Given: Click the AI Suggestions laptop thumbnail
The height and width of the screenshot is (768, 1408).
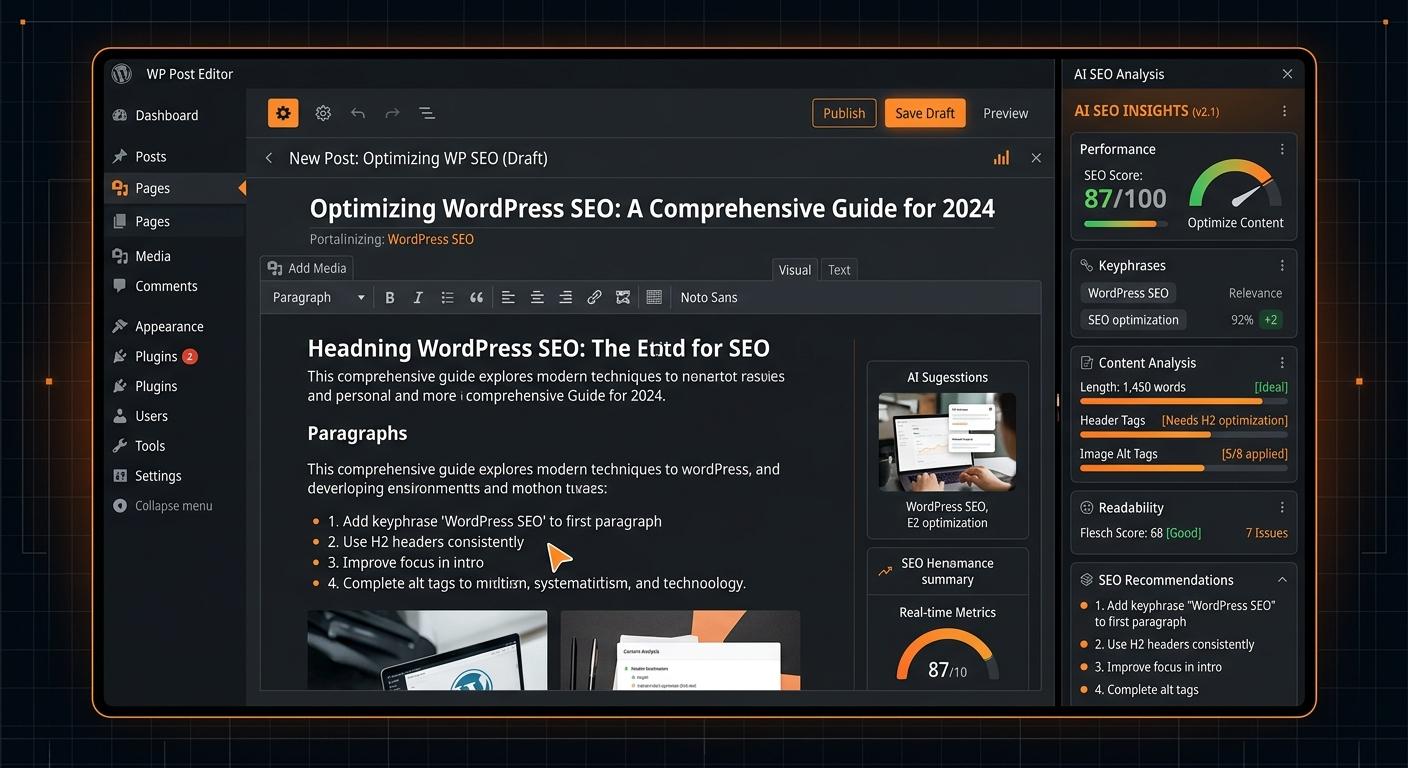Looking at the screenshot, I should pyautogui.click(x=947, y=441).
